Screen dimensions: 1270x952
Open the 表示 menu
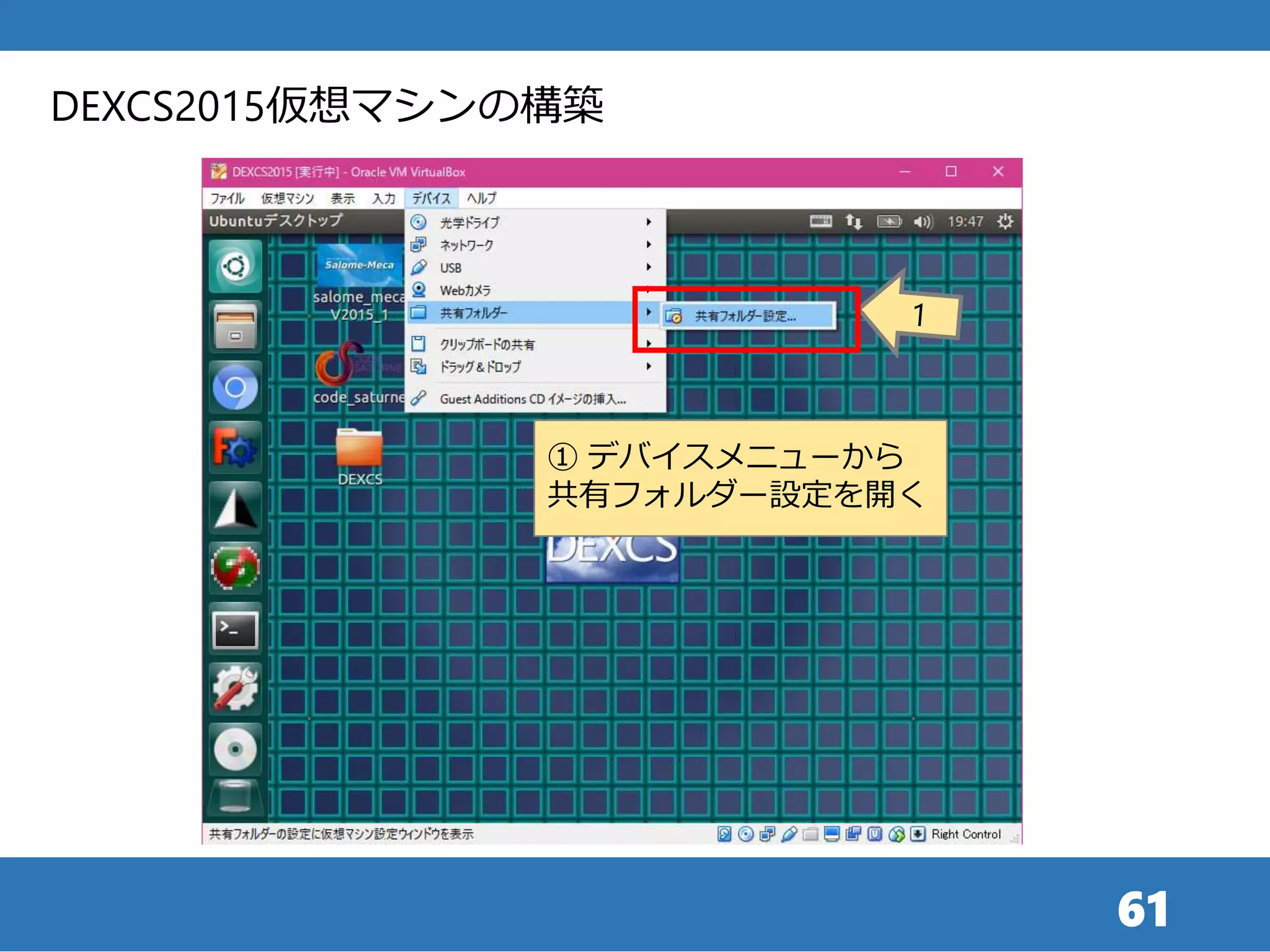[342, 198]
